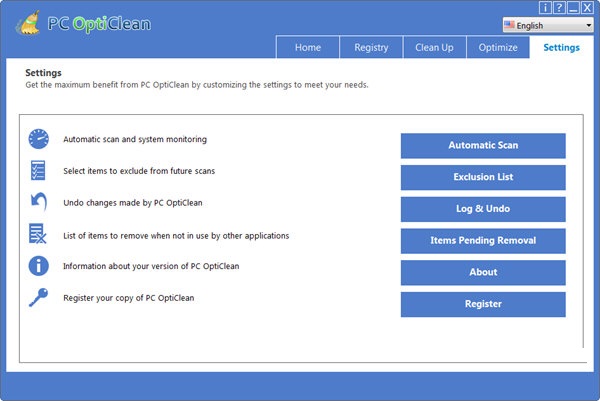Click the round information icon for About

39,266
